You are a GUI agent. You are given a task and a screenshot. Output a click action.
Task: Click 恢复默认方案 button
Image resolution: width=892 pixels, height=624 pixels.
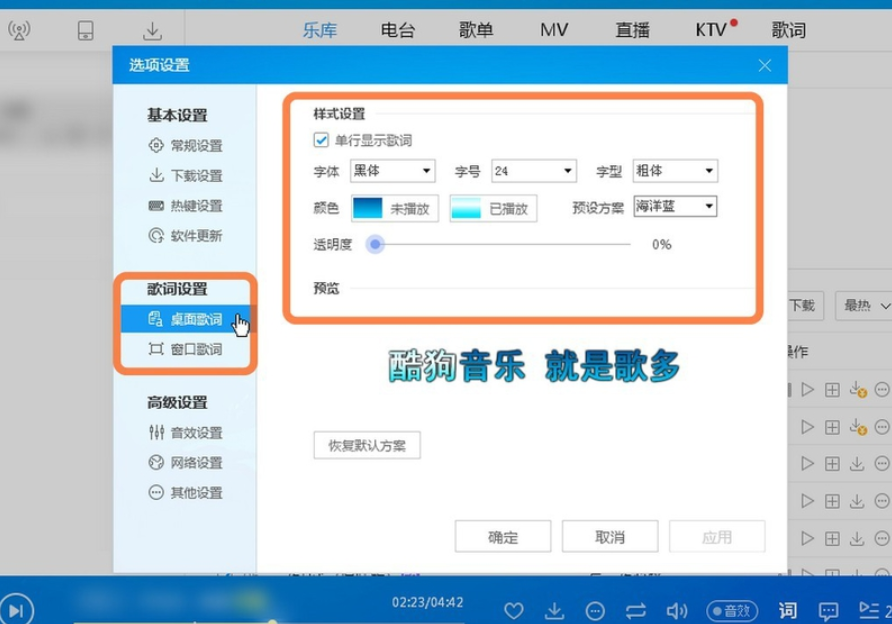click(367, 445)
